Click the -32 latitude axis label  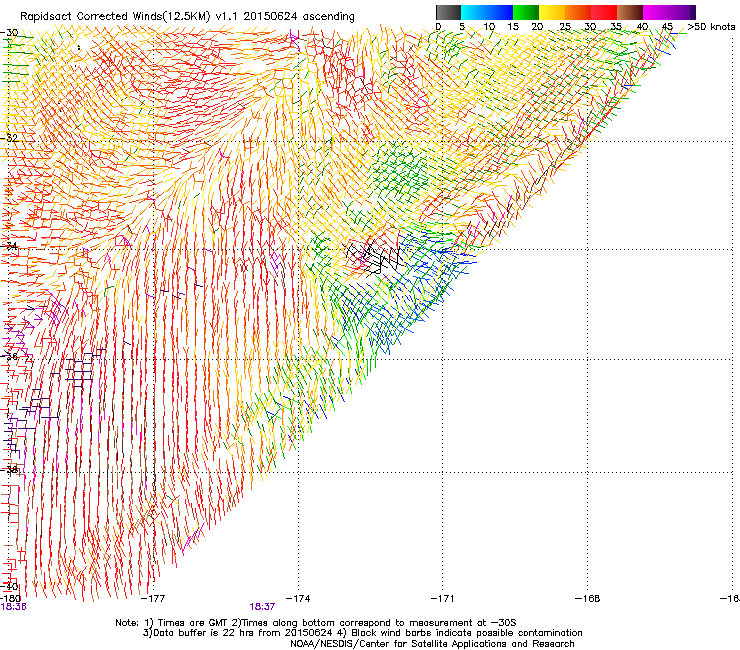[9, 138]
